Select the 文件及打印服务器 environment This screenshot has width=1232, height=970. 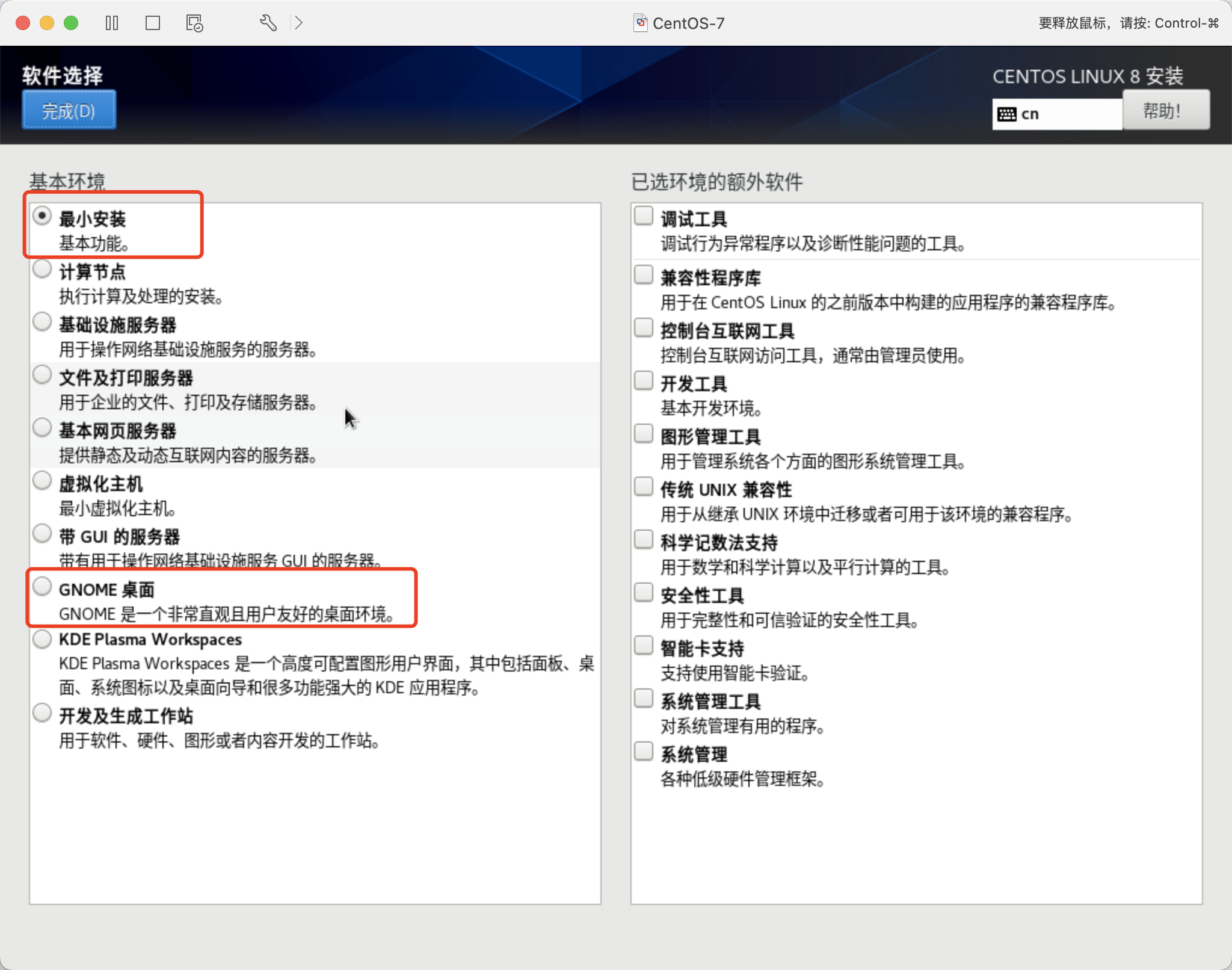tap(42, 375)
